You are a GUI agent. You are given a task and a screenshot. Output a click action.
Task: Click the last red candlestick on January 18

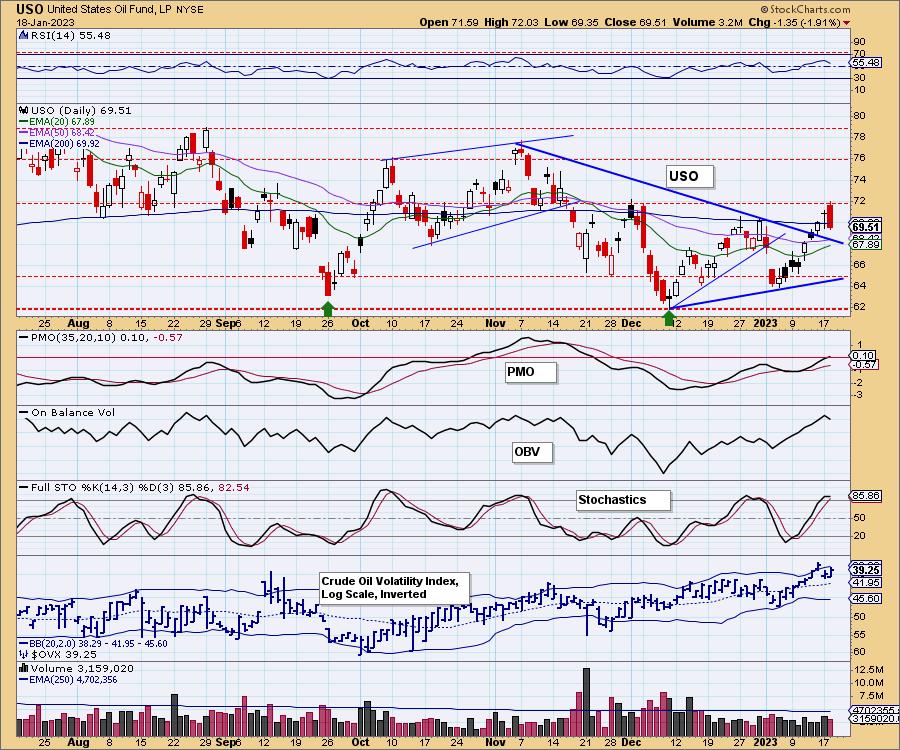830,216
